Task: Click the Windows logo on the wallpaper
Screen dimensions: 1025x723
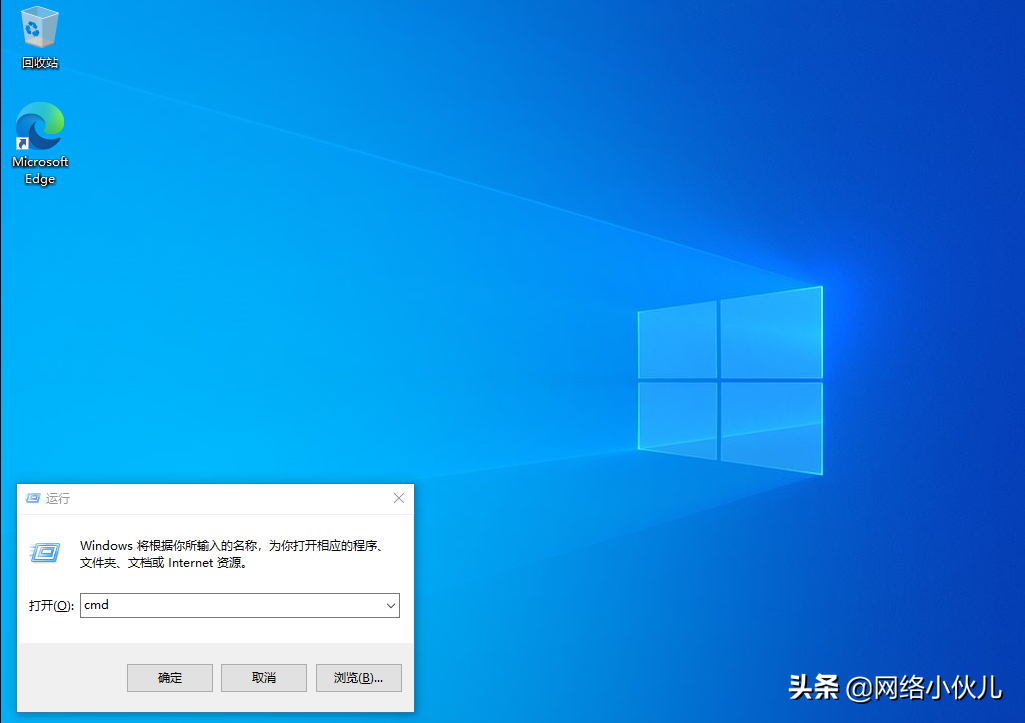Action: (728, 380)
